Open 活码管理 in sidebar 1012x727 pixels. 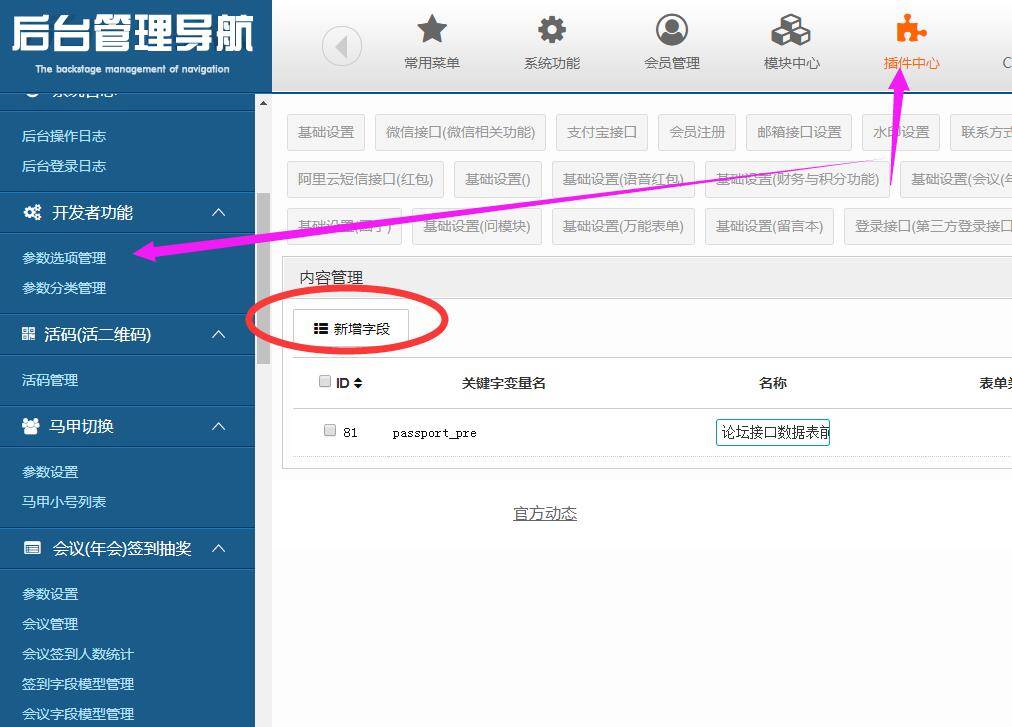[x=50, y=380]
